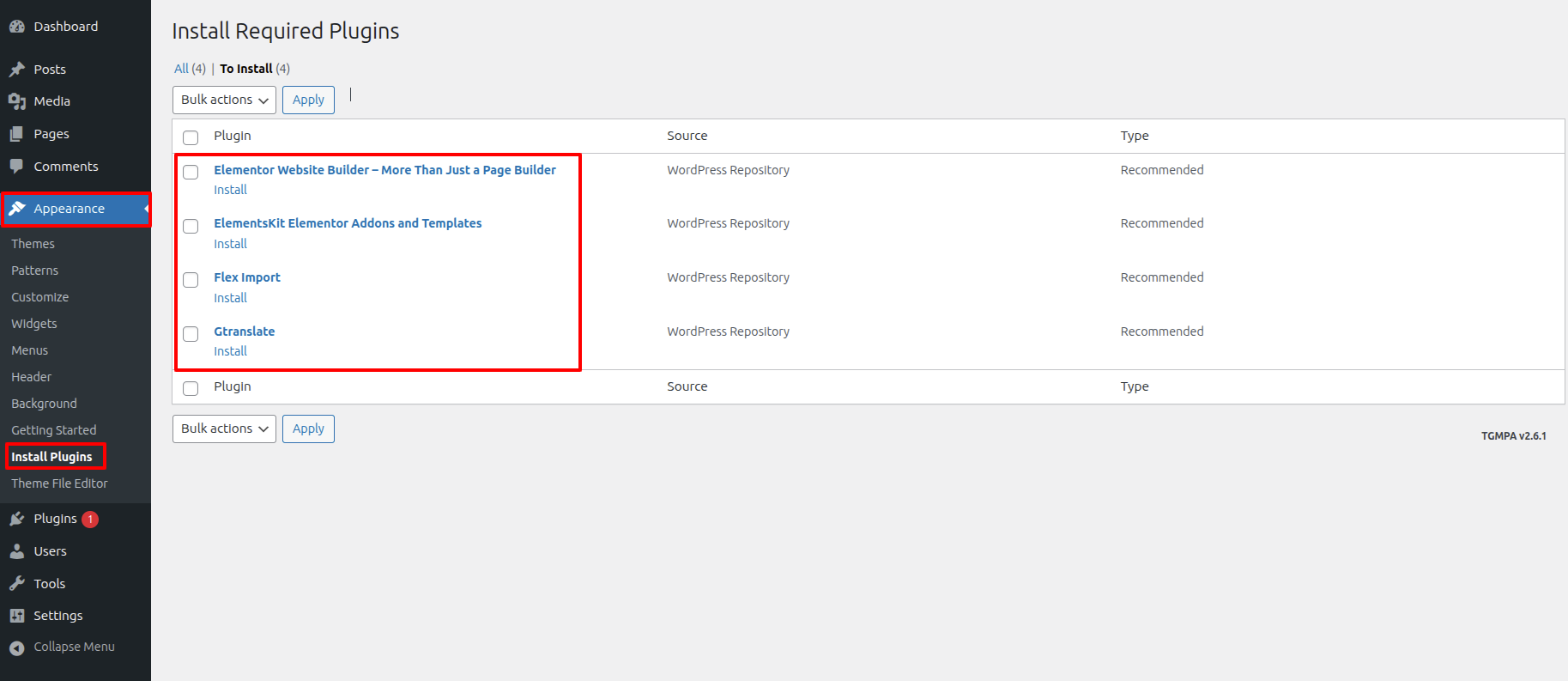
Task: Open the Pages menu
Action: pos(51,134)
